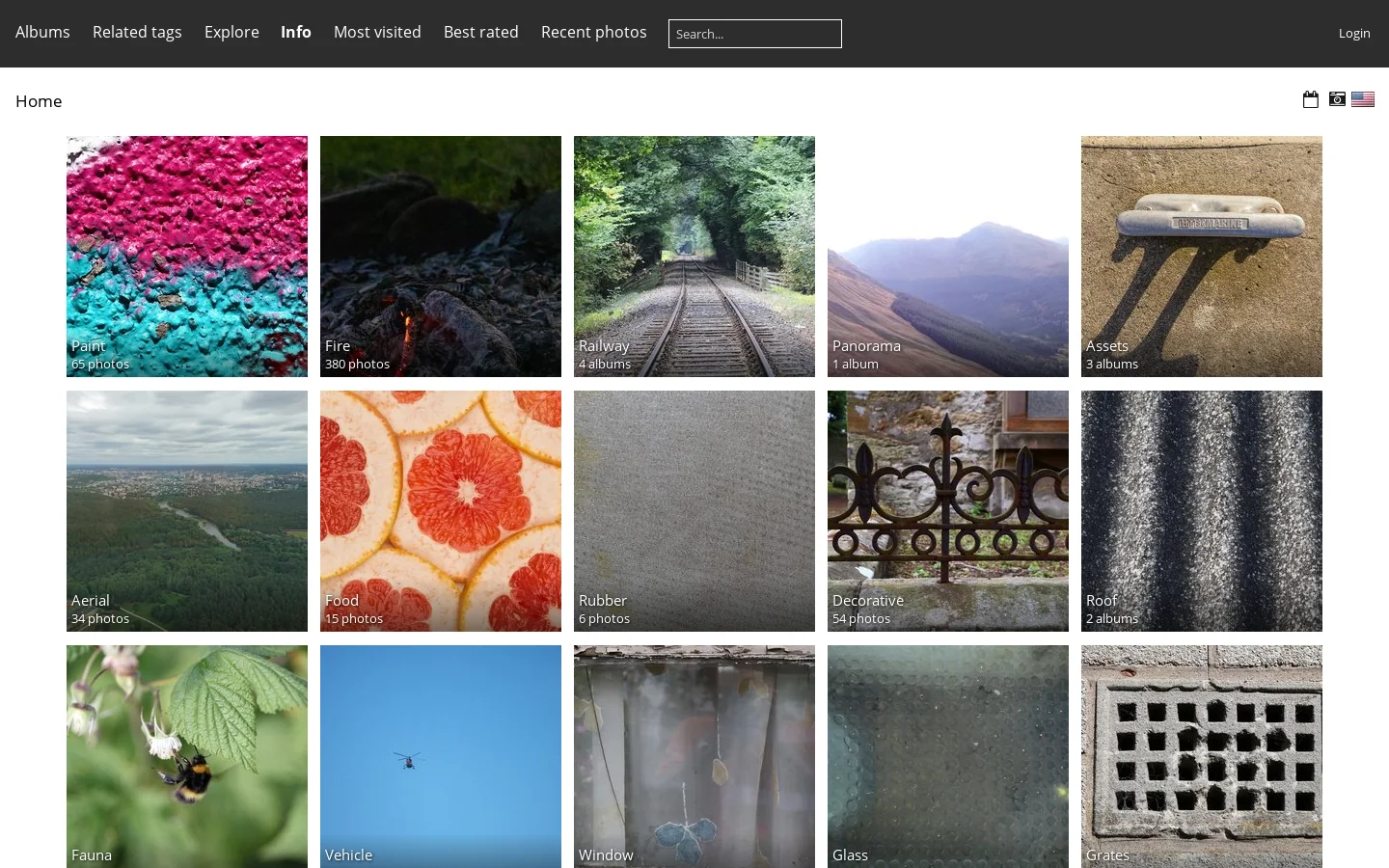This screenshot has height=868, width=1389.
Task: Open the Grates album thumbnail
Action: click(1202, 756)
